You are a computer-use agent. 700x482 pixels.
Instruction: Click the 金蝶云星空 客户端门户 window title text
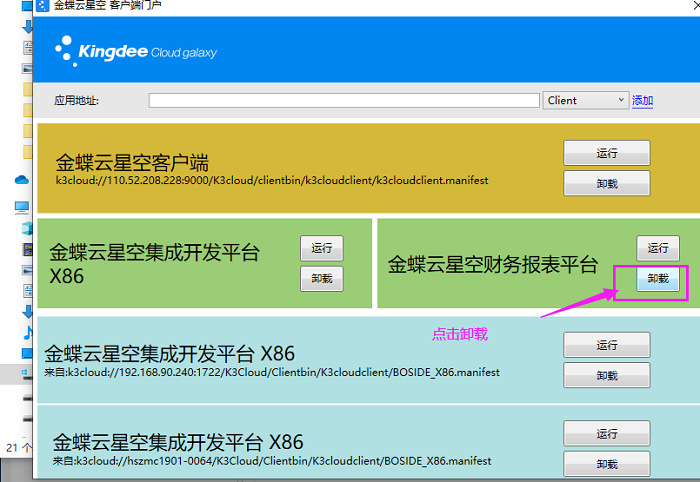108,5
